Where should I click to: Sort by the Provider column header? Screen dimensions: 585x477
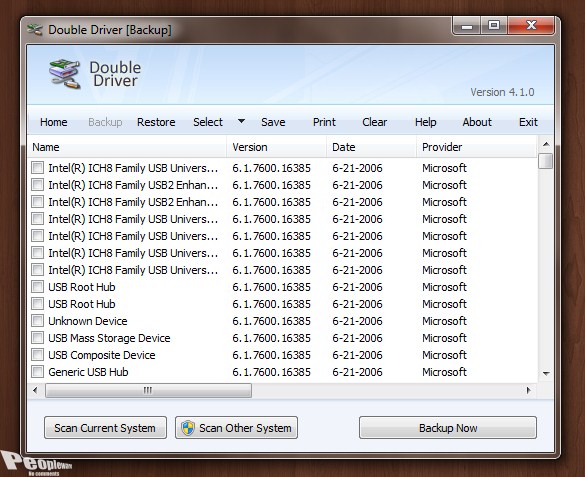[x=476, y=147]
